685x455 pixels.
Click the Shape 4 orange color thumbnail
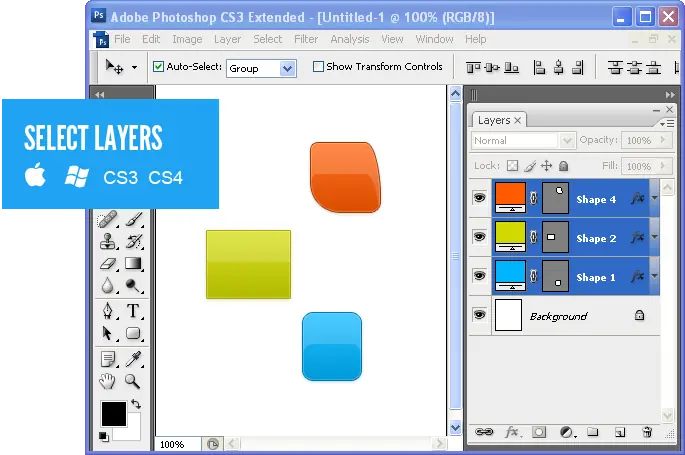510,198
